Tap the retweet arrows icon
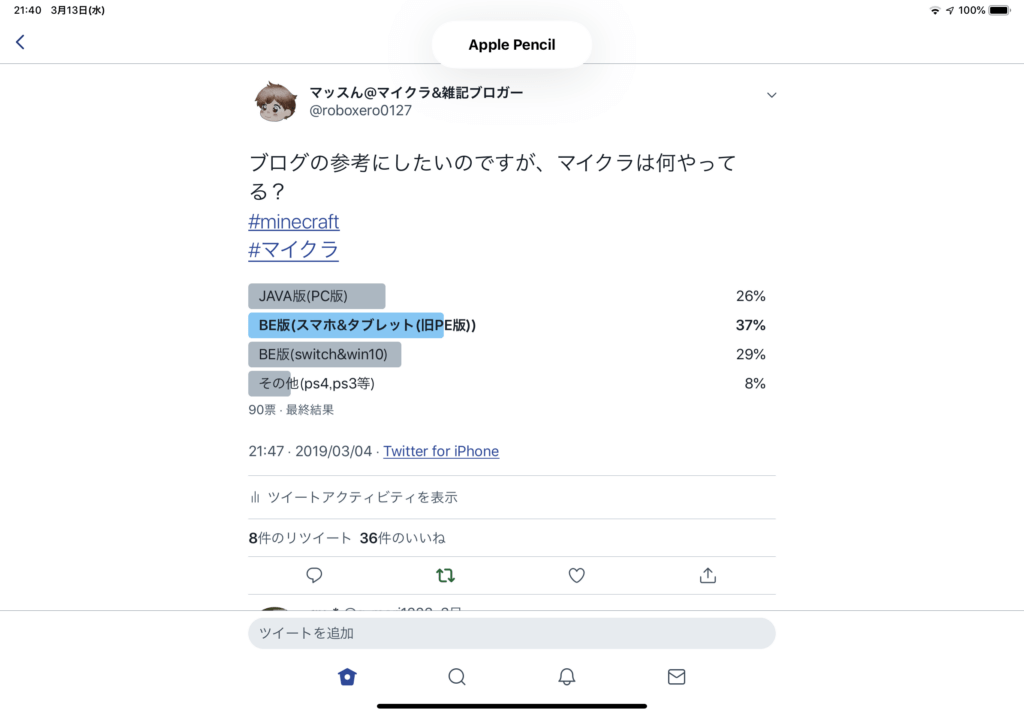1024x715 pixels. (x=445, y=575)
